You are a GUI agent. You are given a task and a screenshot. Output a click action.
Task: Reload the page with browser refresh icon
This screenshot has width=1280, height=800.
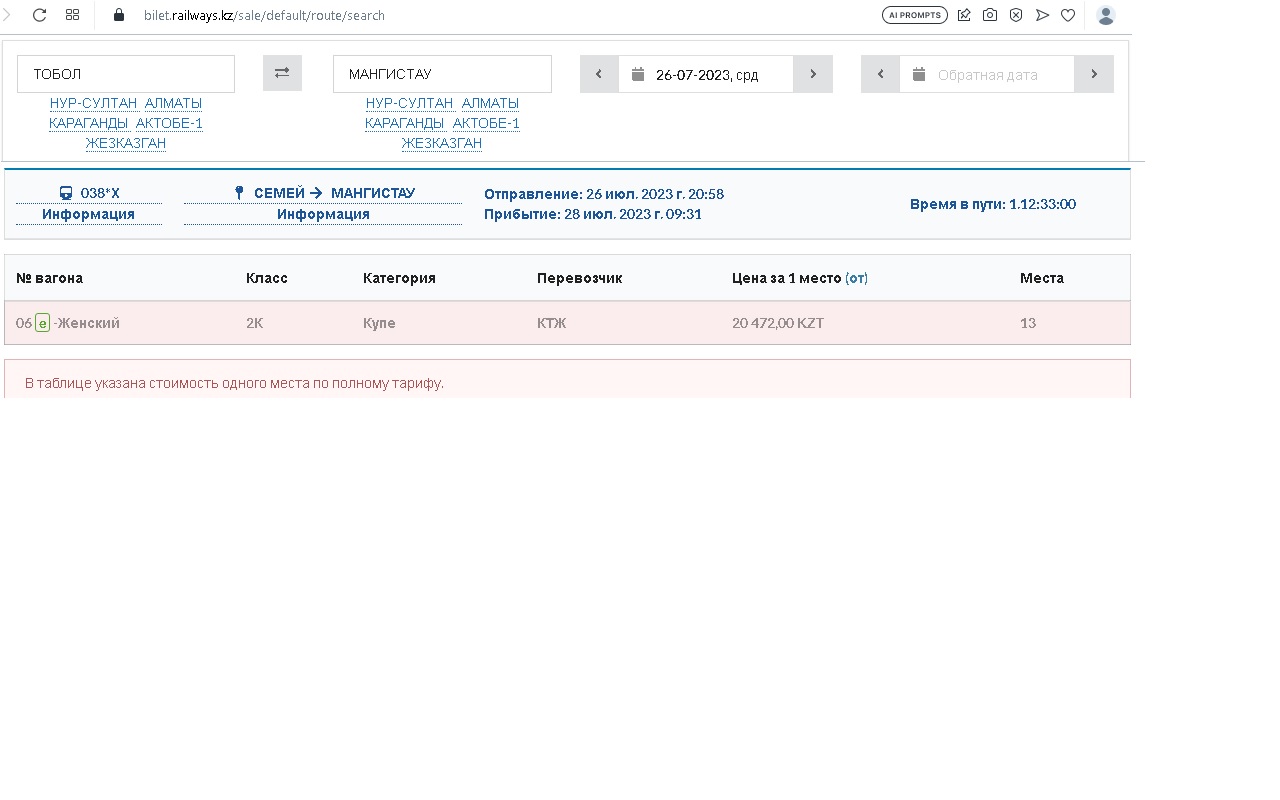pyautogui.click(x=40, y=15)
